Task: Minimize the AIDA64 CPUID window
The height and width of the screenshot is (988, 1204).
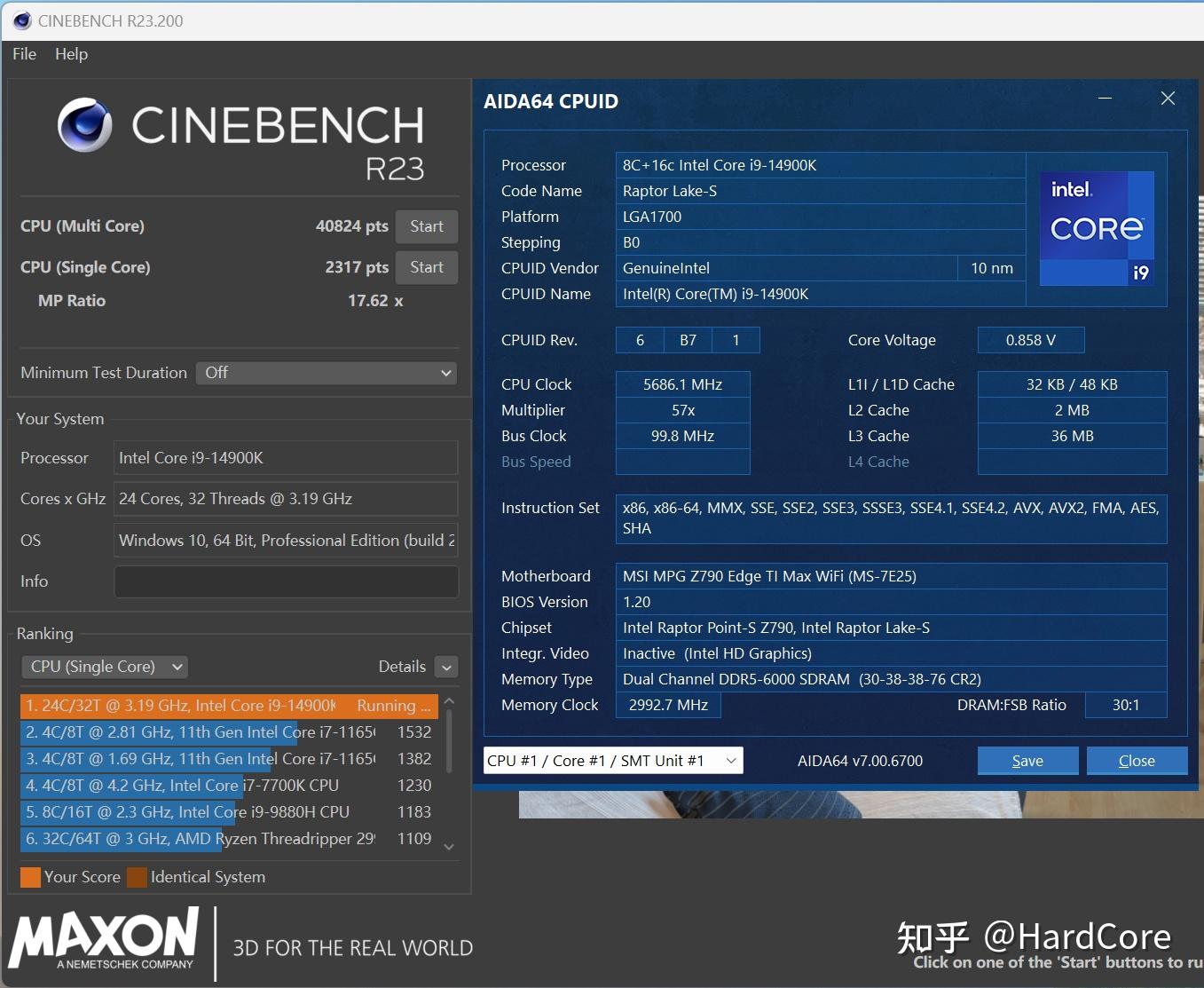Action: point(1105,99)
